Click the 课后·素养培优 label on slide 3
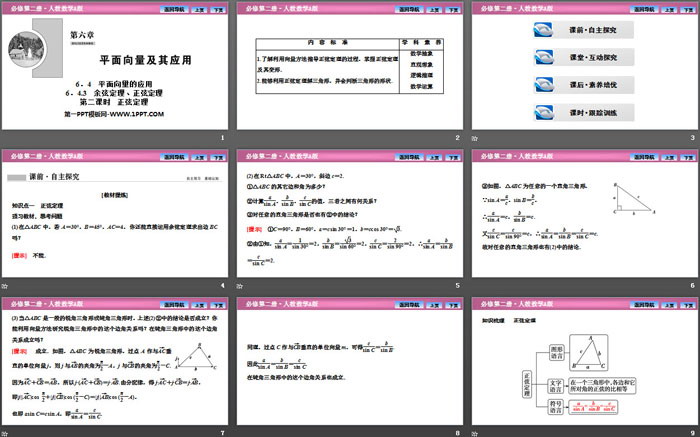The height and width of the screenshot is (437, 700). coord(593,85)
